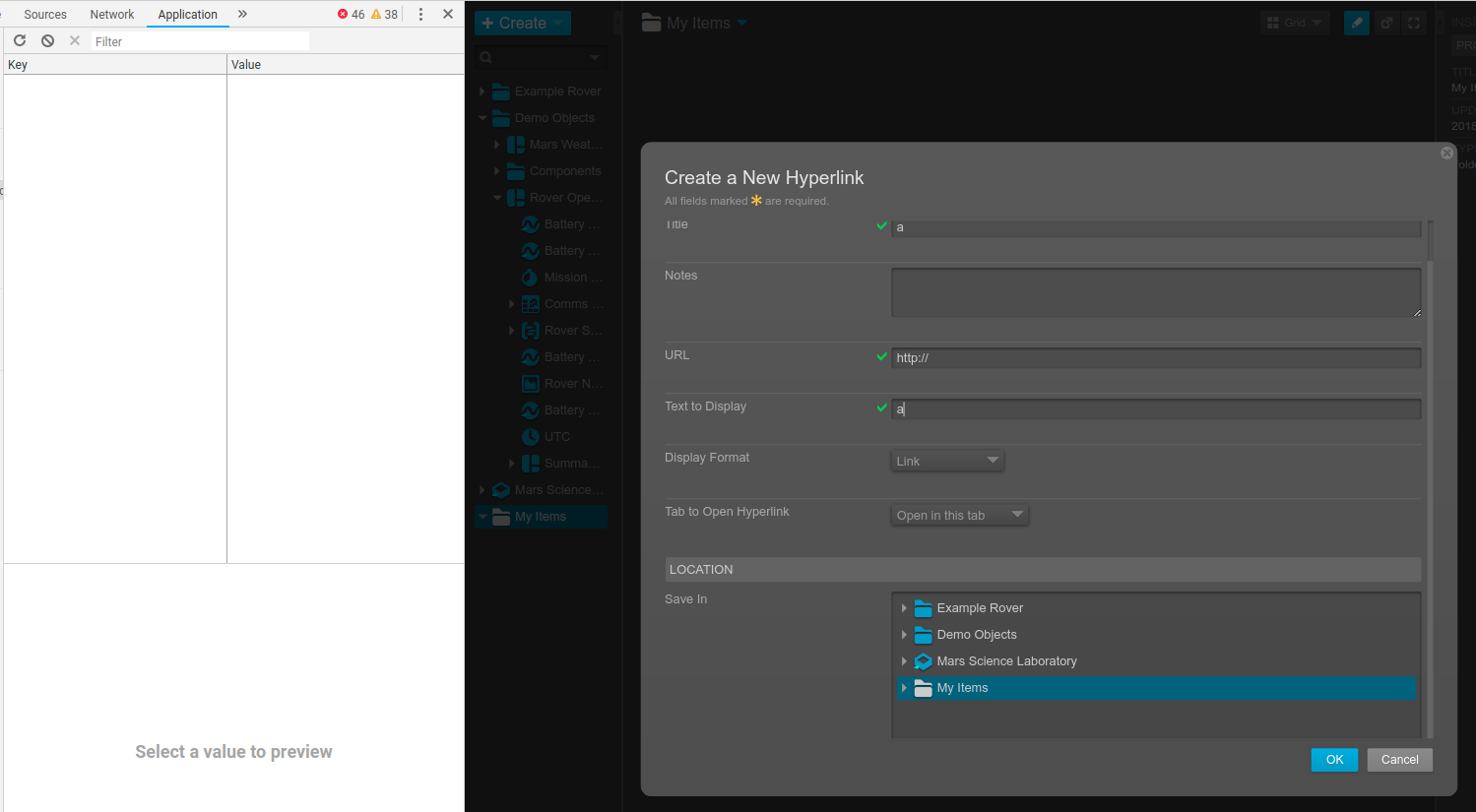1476x812 pixels.
Task: Click the open-in-new-tab icon near Grid
Action: click(x=1386, y=22)
